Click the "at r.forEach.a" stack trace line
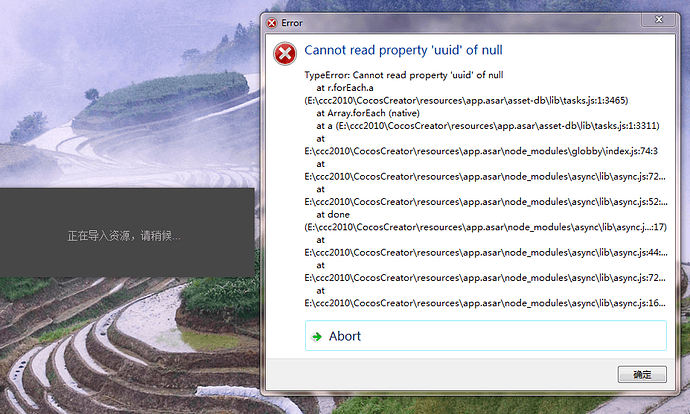Image resolution: width=690 pixels, height=414 pixels. pos(345,88)
